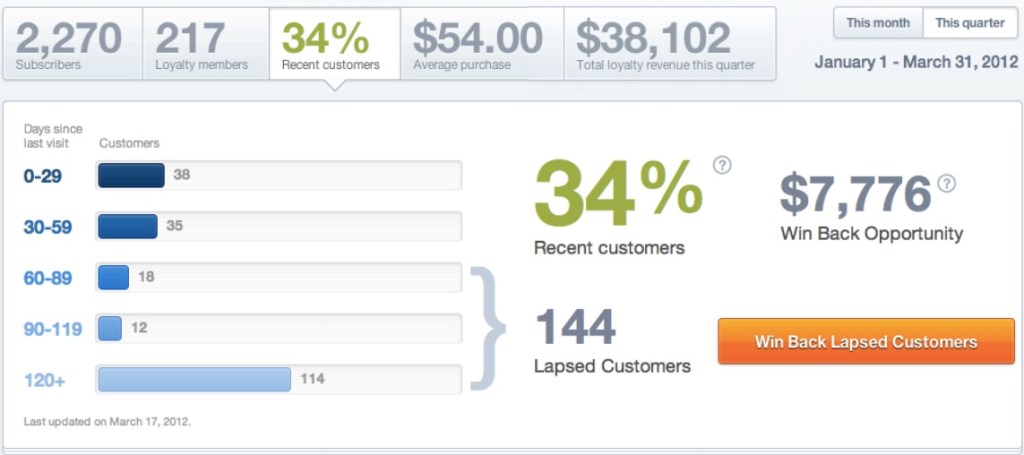1024x455 pixels.
Task: Click the 144 Lapsed Customers figure
Action: pyautogui.click(x=576, y=328)
